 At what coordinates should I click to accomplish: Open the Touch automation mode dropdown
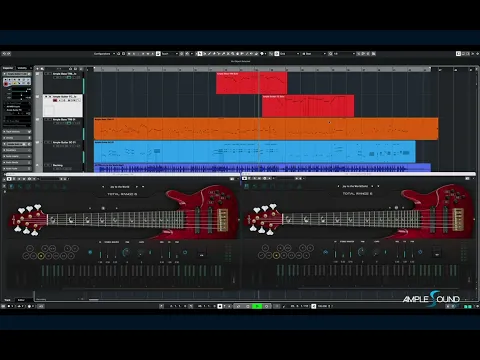[169, 54]
